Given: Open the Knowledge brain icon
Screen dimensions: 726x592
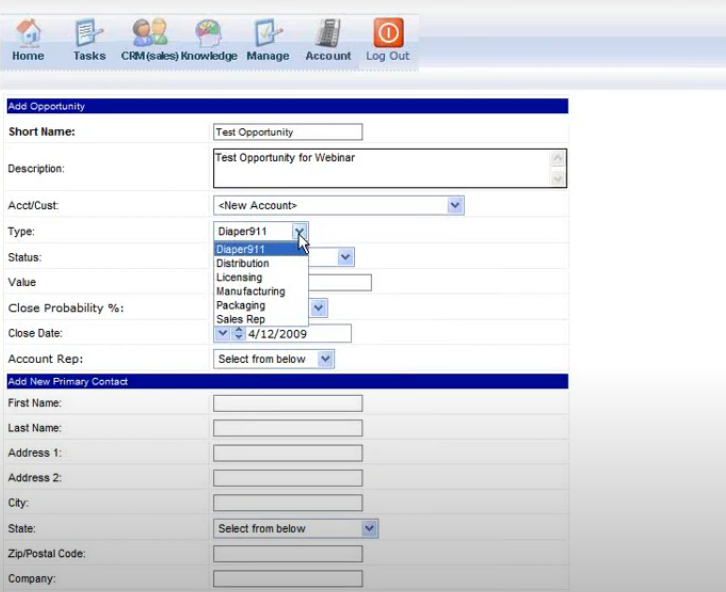Looking at the screenshot, I should 208,33.
